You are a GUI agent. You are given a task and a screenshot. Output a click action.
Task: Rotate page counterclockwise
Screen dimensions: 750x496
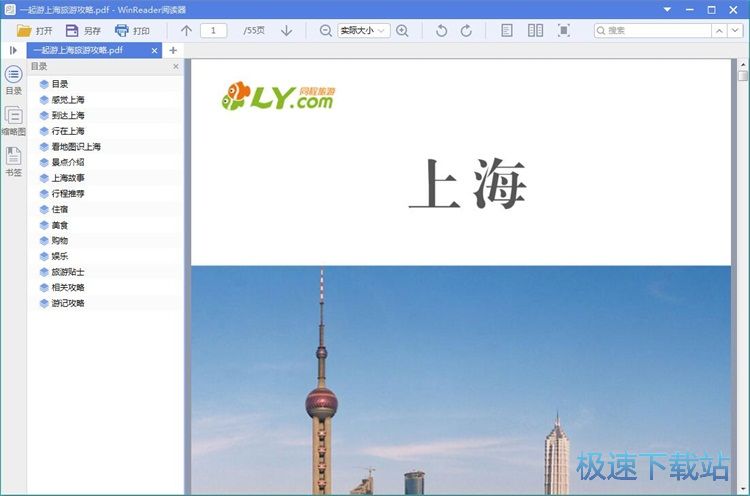[x=441, y=31]
